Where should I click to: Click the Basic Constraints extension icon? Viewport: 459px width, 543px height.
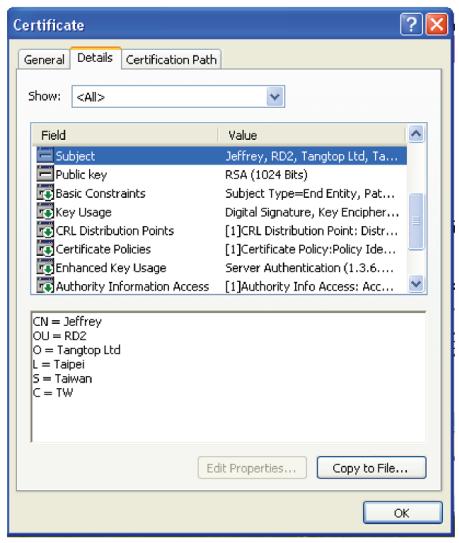tap(45, 193)
